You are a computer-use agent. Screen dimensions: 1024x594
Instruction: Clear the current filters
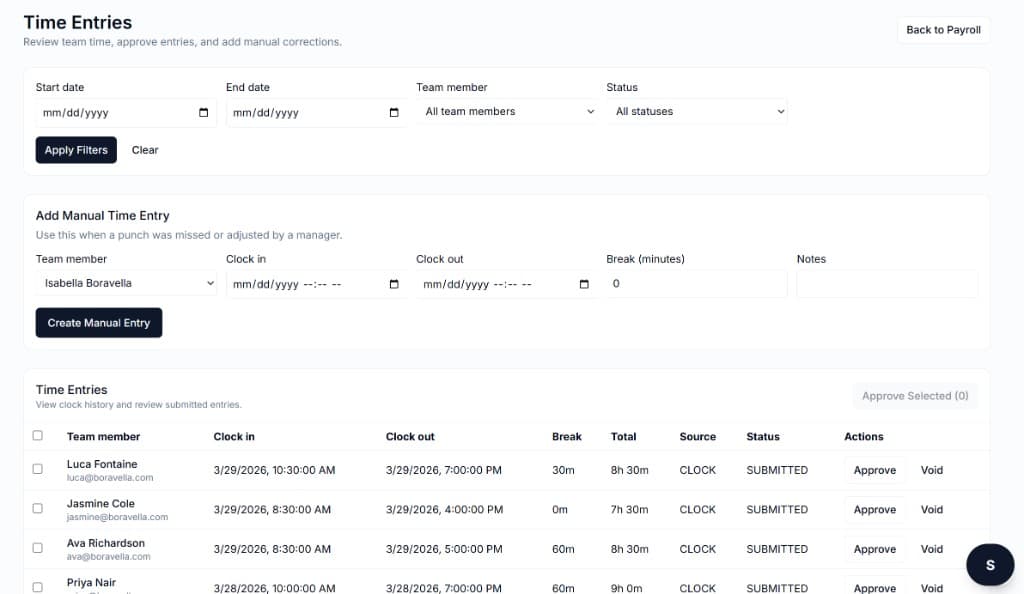click(144, 149)
